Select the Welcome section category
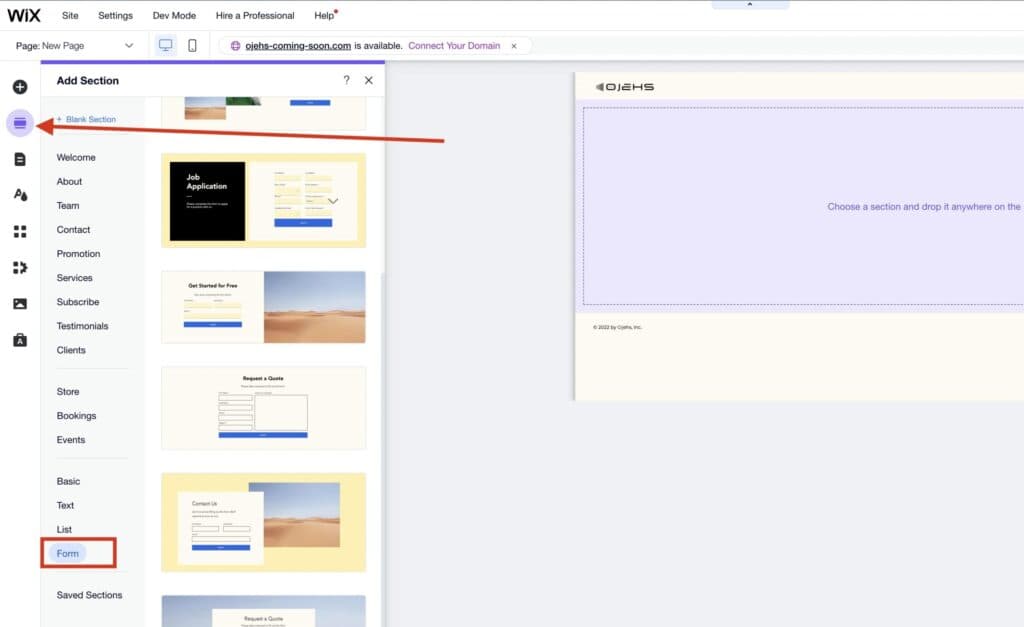Viewport: 1024px width, 627px height. [x=76, y=157]
